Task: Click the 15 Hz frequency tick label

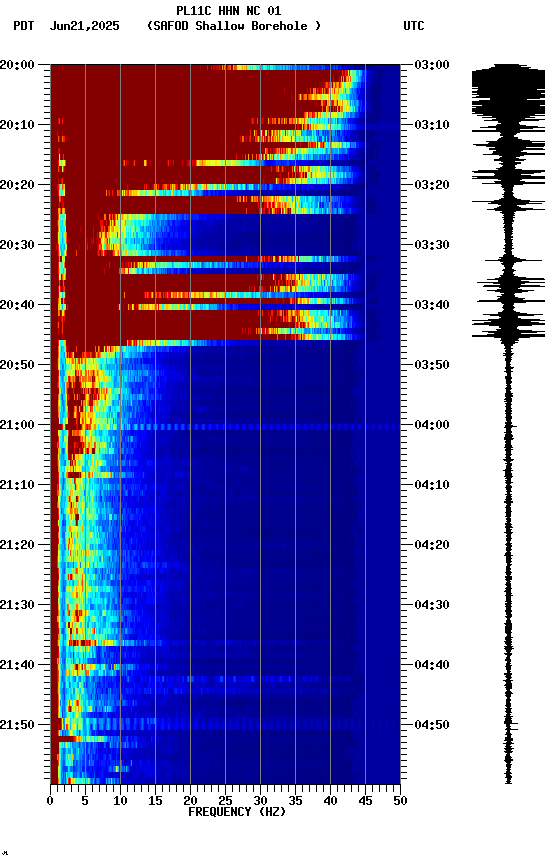Action: tap(155, 801)
